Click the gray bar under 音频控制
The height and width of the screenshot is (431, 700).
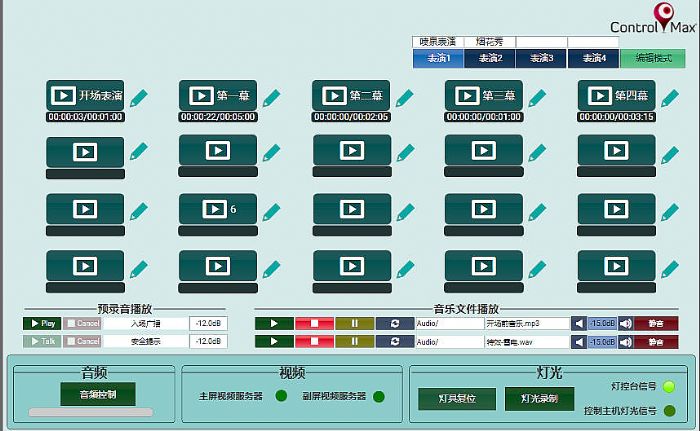coord(91,412)
